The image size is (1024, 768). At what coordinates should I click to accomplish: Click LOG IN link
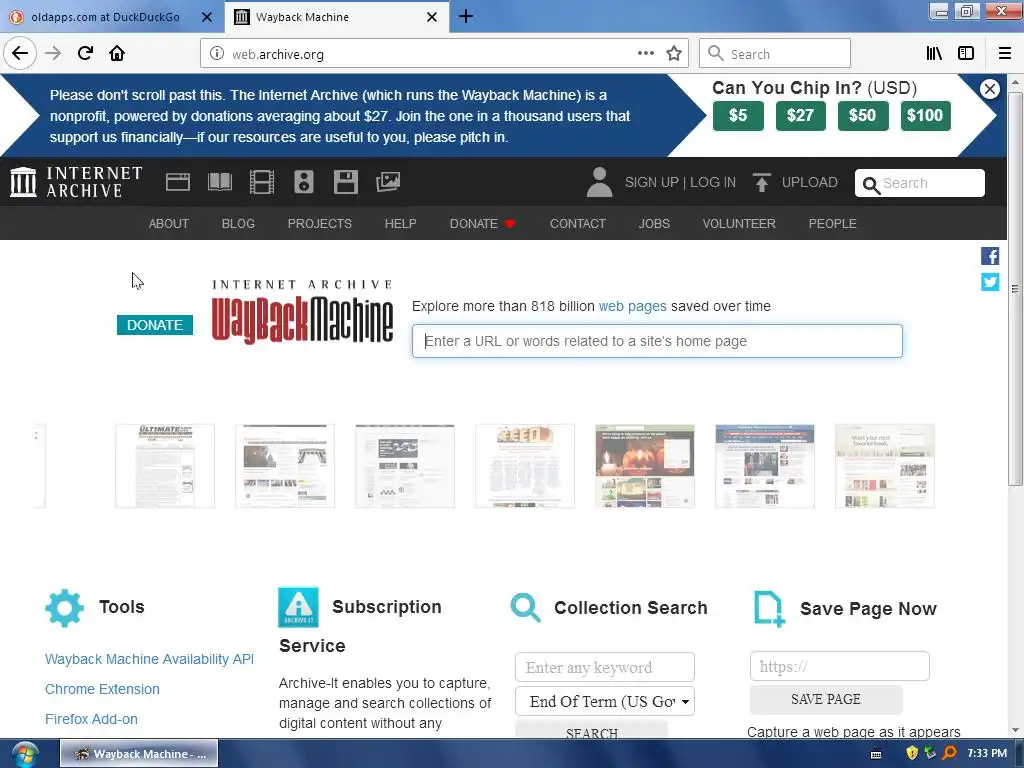[712, 182]
